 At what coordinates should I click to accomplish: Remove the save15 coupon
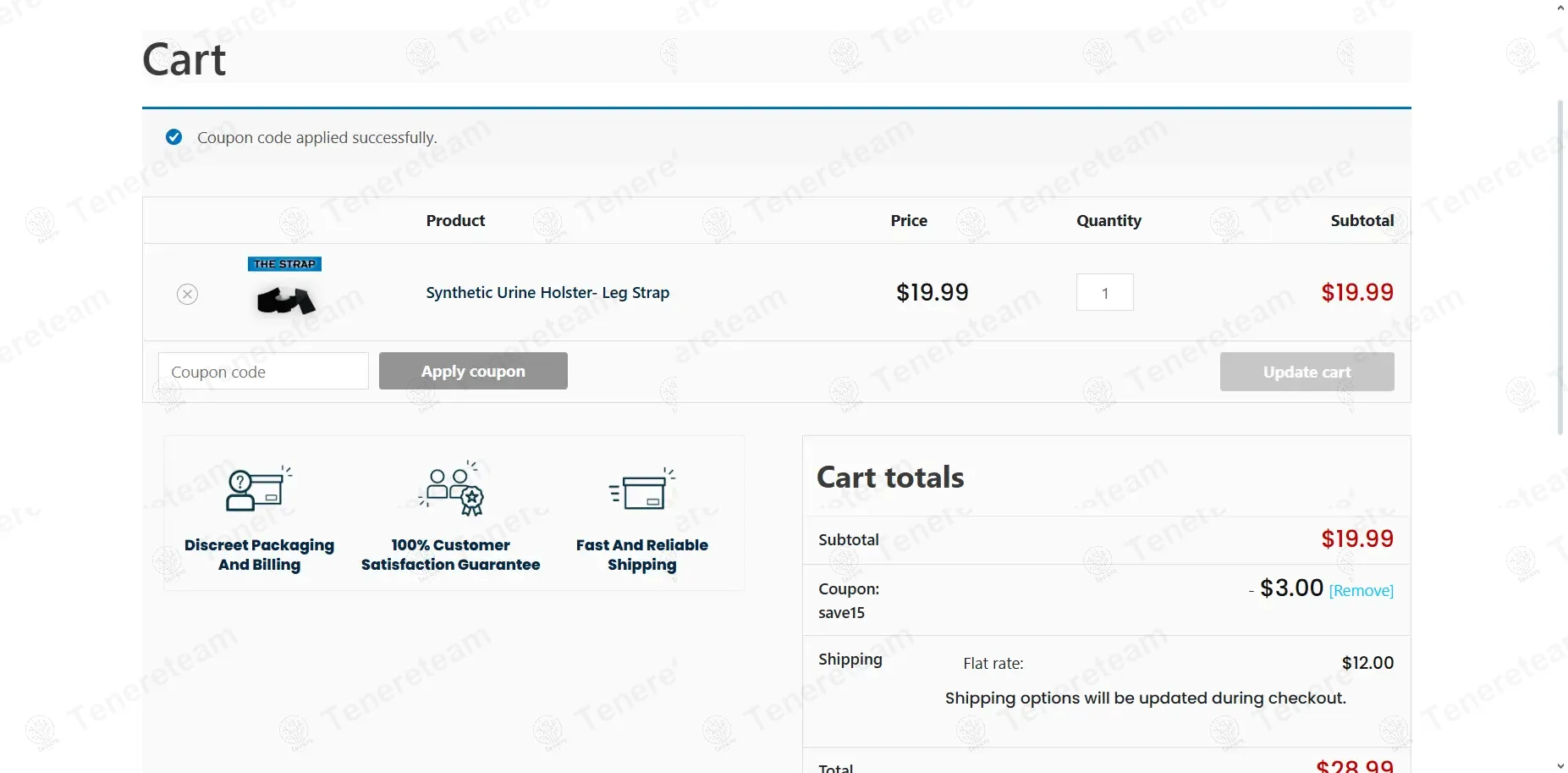click(1361, 591)
